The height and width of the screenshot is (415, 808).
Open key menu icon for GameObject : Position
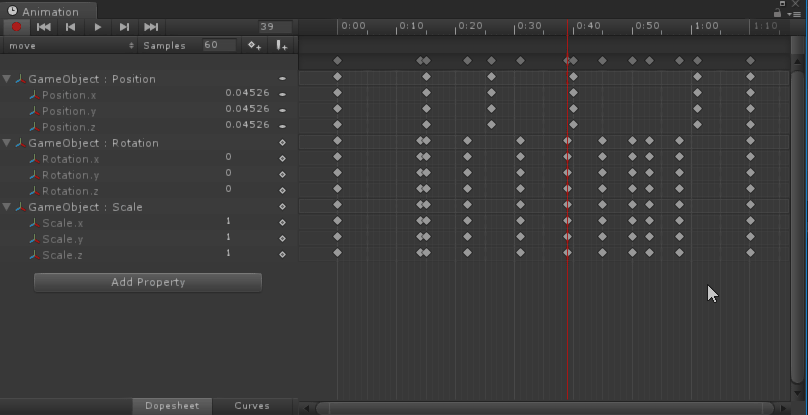pos(282,79)
